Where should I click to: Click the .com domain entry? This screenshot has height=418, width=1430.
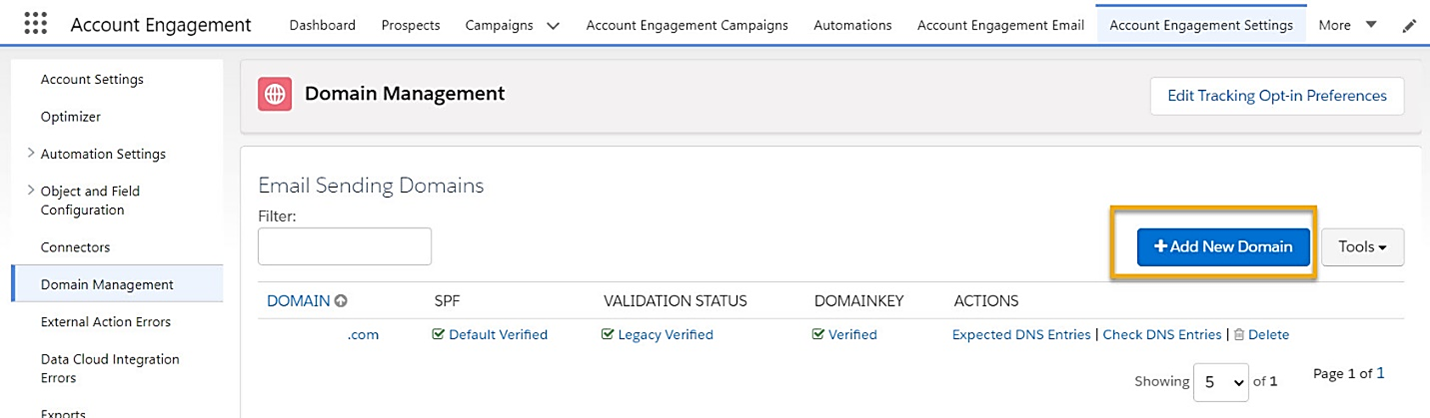(363, 335)
